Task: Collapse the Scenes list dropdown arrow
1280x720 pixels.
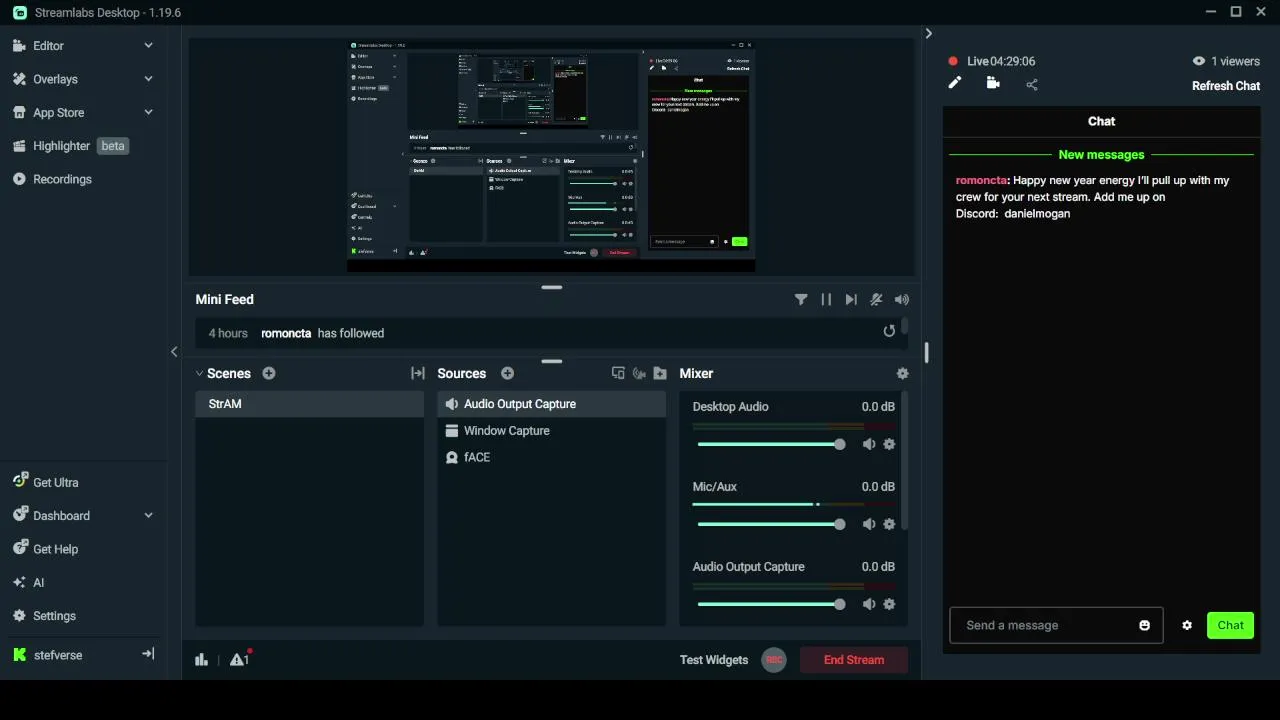Action: (x=199, y=374)
